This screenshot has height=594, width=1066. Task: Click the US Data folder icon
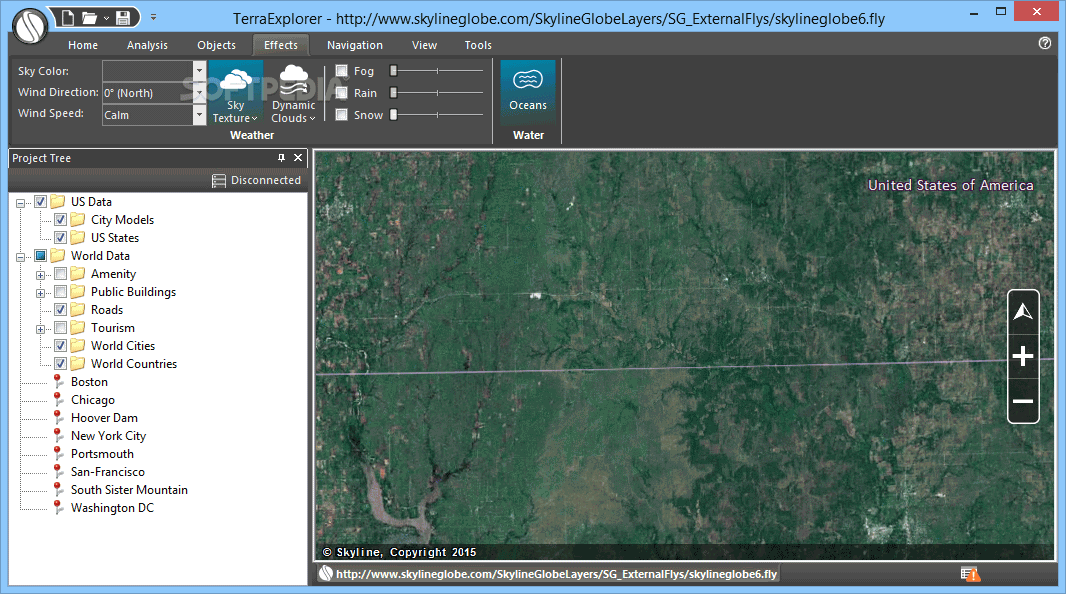pyautogui.click(x=58, y=201)
